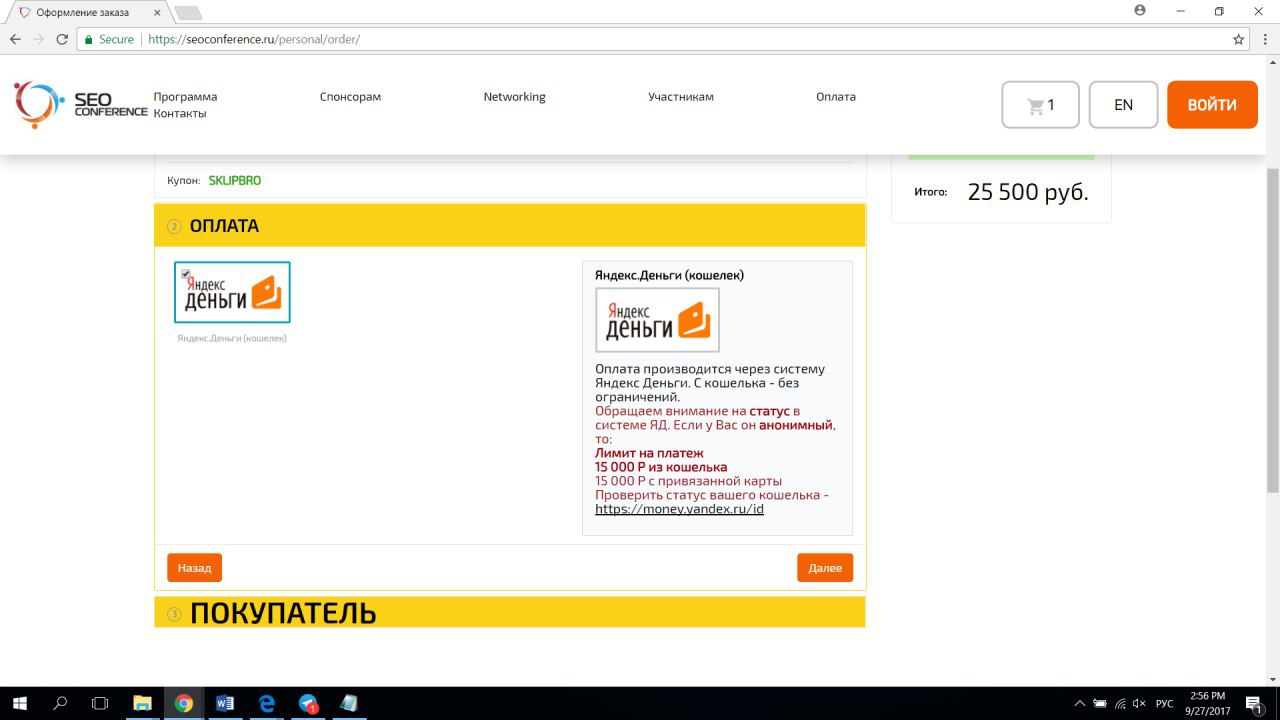Click the Далее button
The height and width of the screenshot is (720, 1280).
[825, 567]
